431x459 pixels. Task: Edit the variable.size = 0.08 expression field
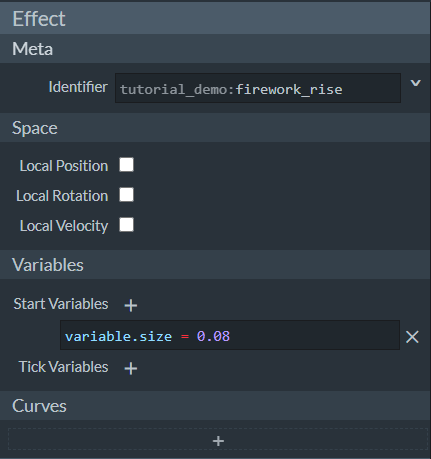coord(230,335)
